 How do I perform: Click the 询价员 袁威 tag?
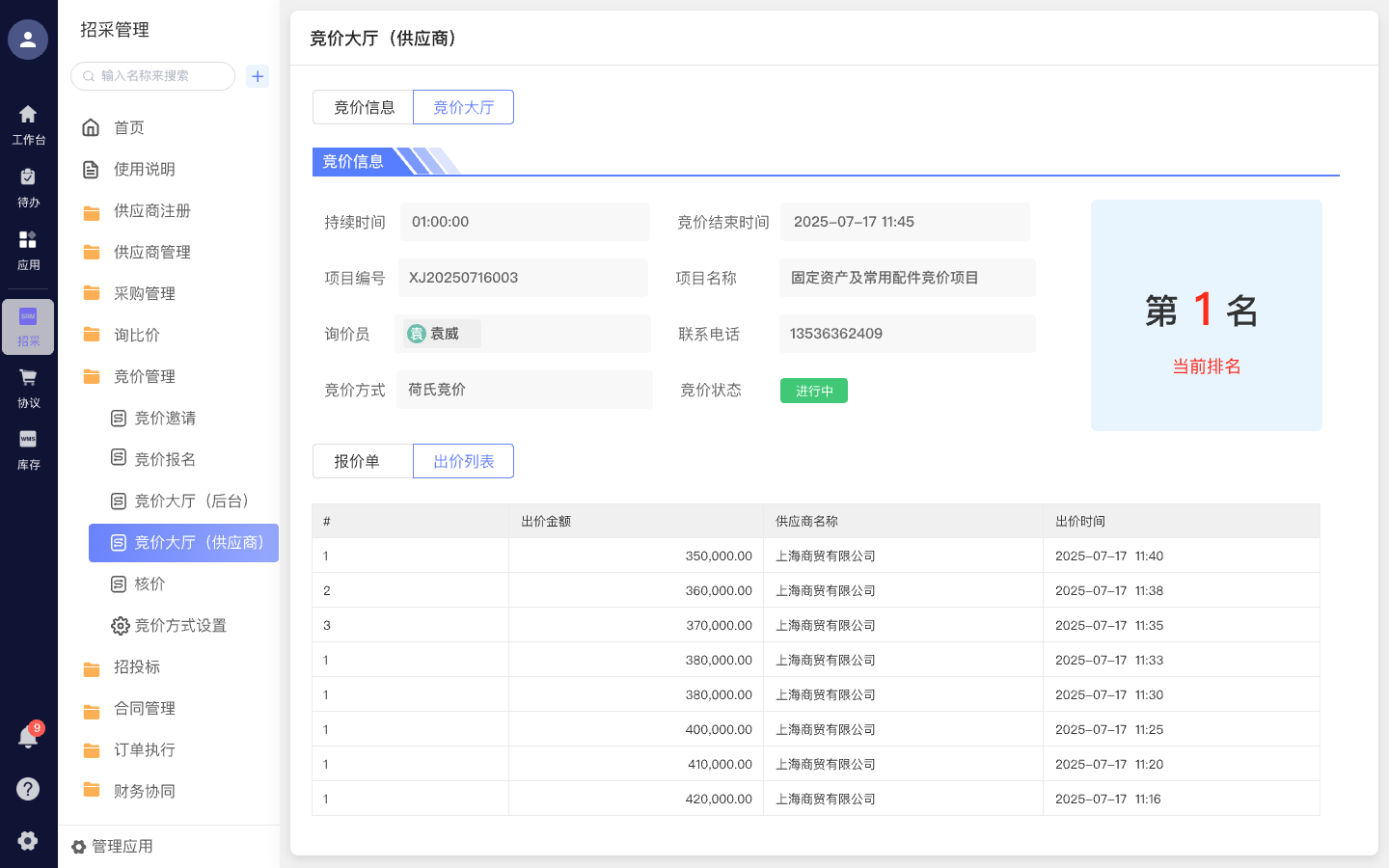pyautogui.click(x=439, y=333)
